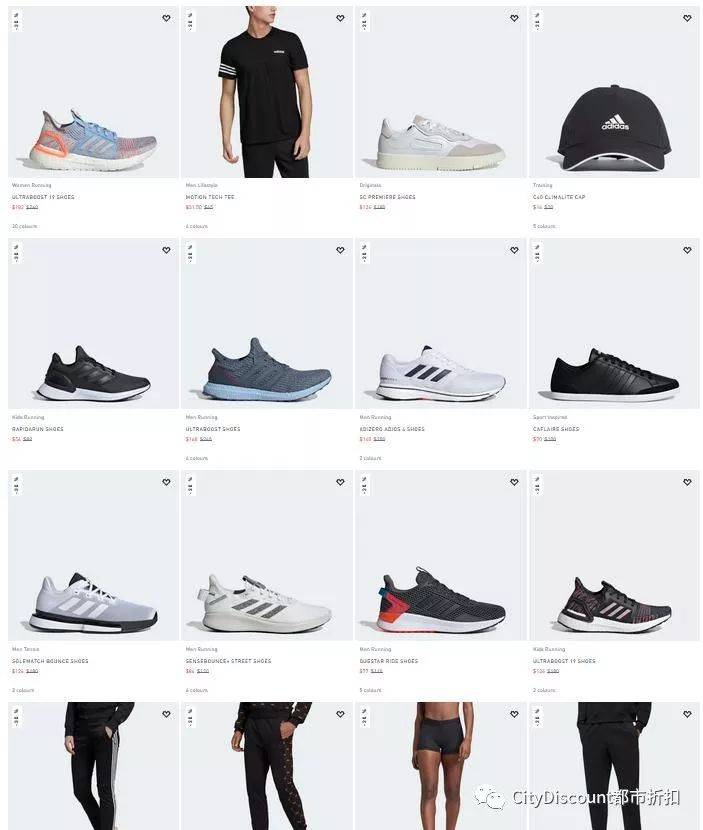
Task: Heart icon on black RapidaRun shoe
Action: pyautogui.click(x=166, y=250)
